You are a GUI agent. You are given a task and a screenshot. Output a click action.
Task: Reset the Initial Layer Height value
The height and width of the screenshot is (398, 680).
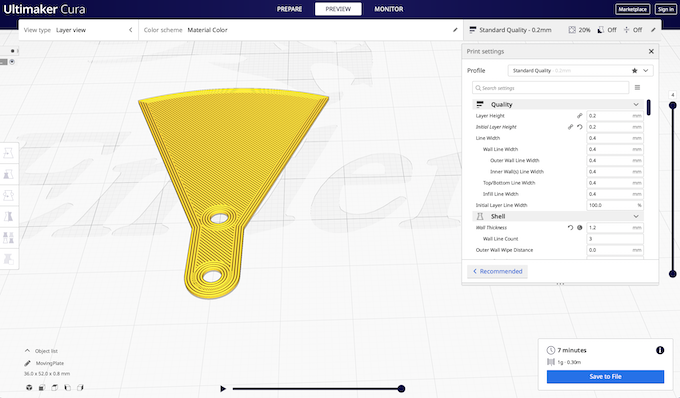point(580,127)
